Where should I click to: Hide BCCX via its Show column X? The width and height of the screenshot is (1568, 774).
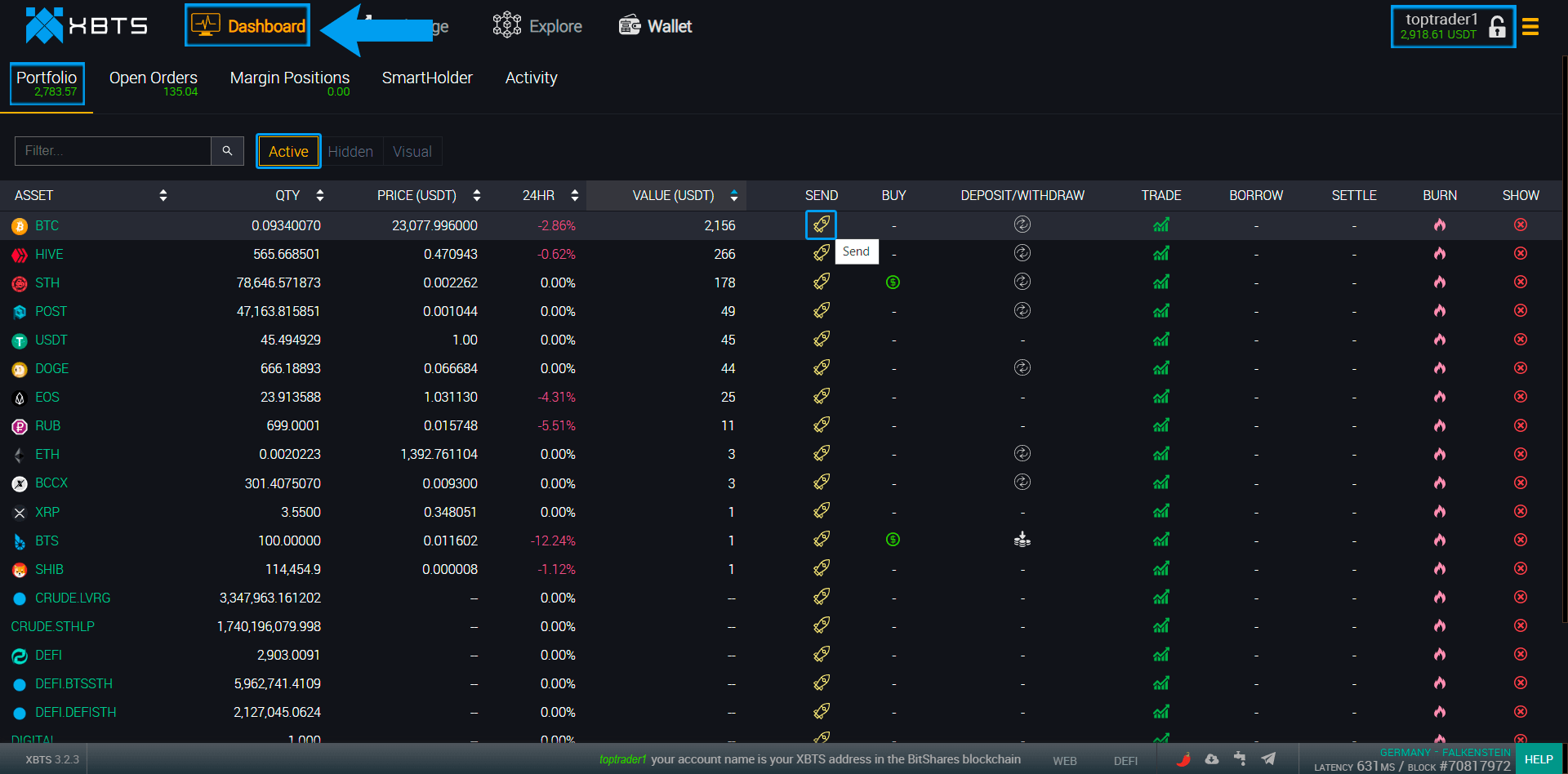coord(1521,483)
